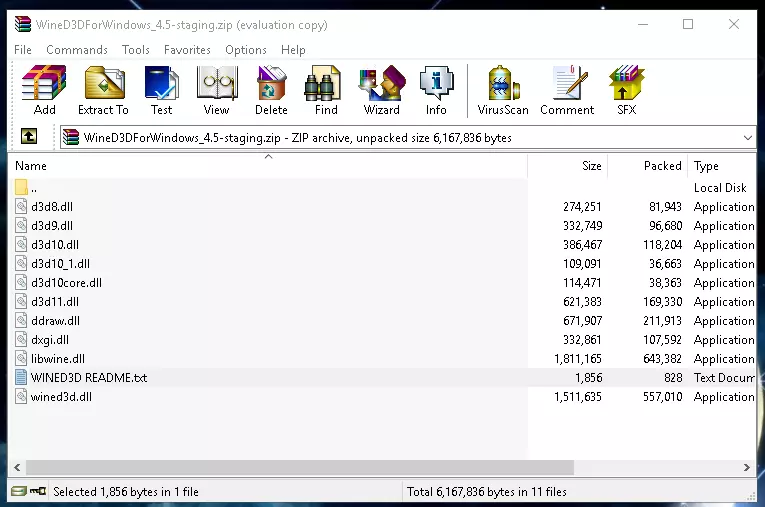The image size is (765, 507).
Task: Click 'Total 6,167,836 bytes in 11 files' status
Action: (x=486, y=491)
